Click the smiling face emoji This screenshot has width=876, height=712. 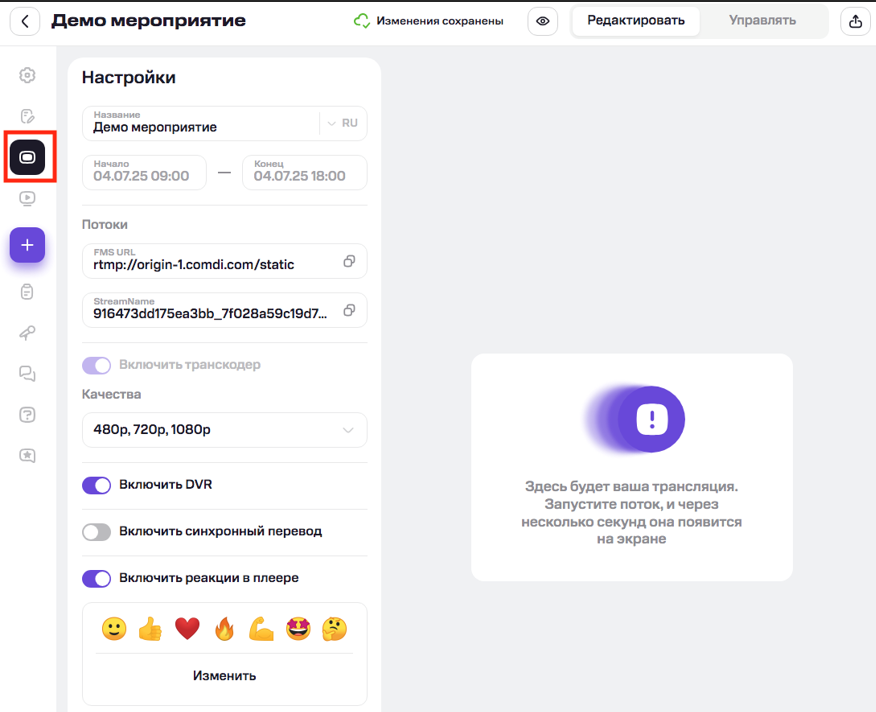coord(114,629)
